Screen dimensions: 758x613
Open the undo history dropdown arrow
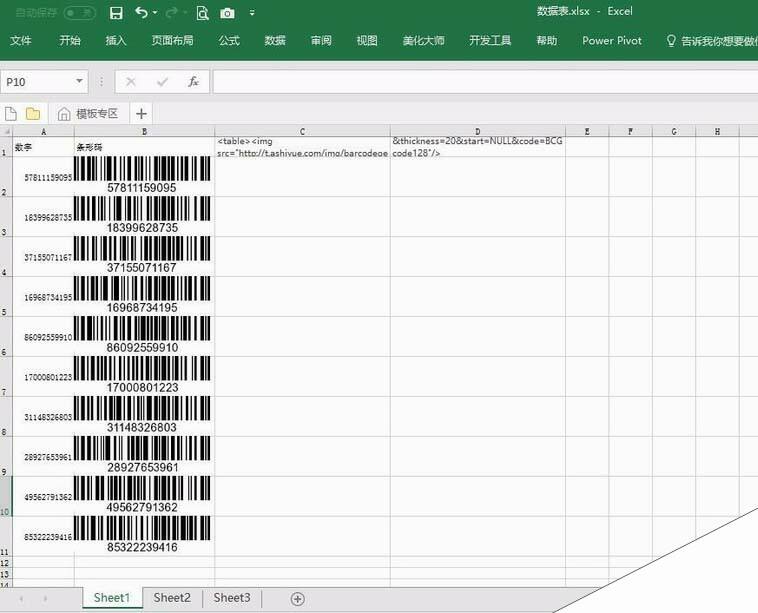(x=155, y=13)
